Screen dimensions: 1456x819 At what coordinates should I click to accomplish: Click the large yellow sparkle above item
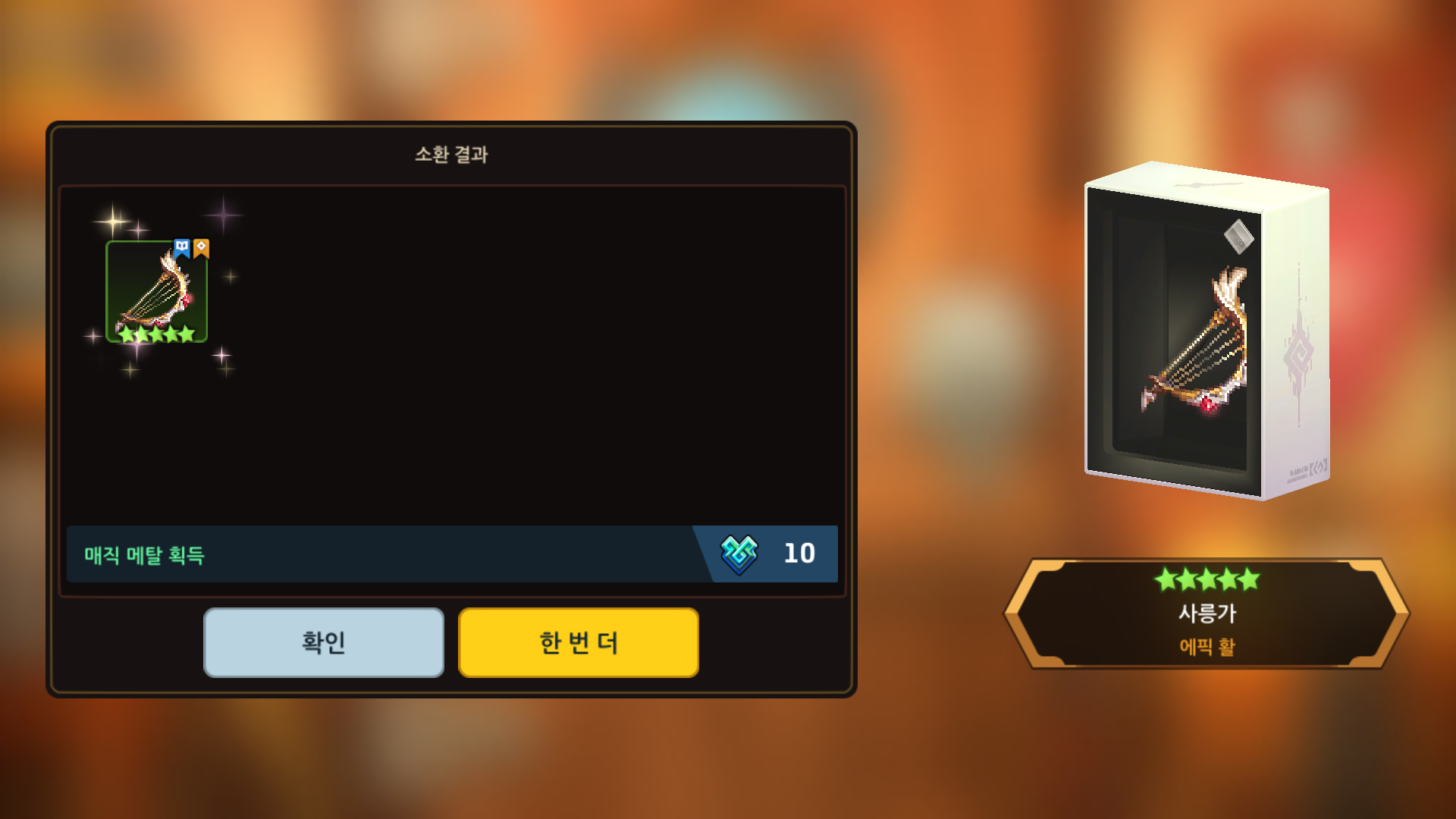113,221
